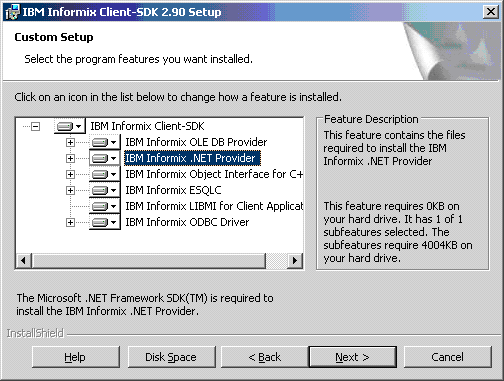Check required Disk Space

(x=171, y=357)
